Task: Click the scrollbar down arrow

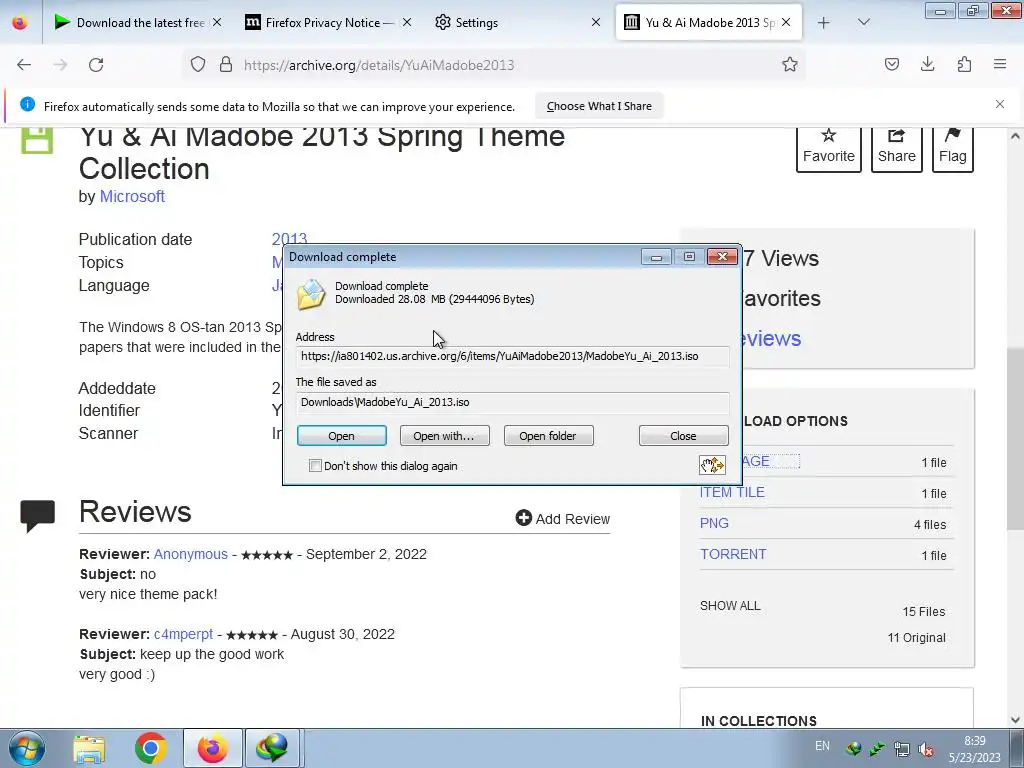Action: pyautogui.click(x=1015, y=720)
